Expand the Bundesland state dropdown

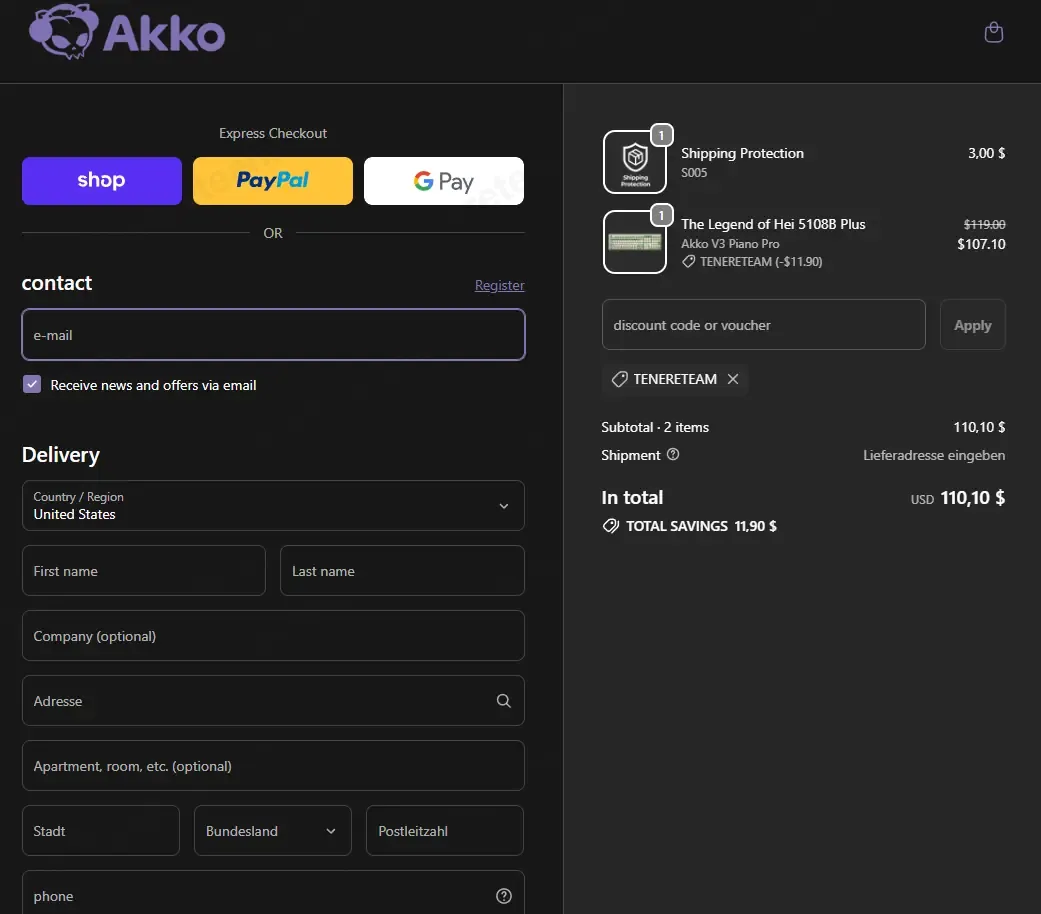[272, 831]
